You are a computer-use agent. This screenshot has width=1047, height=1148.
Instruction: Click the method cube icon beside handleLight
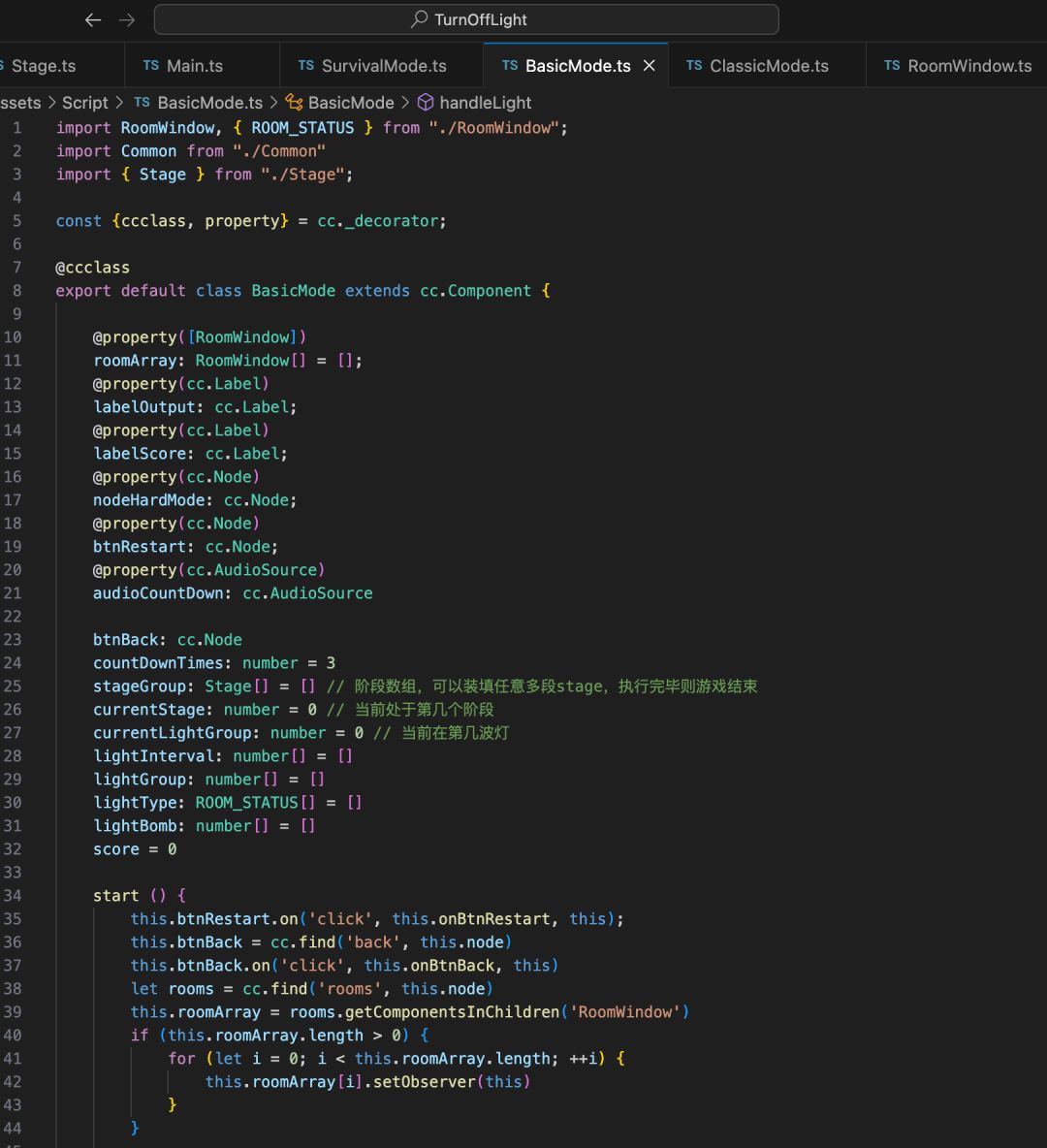(x=426, y=103)
